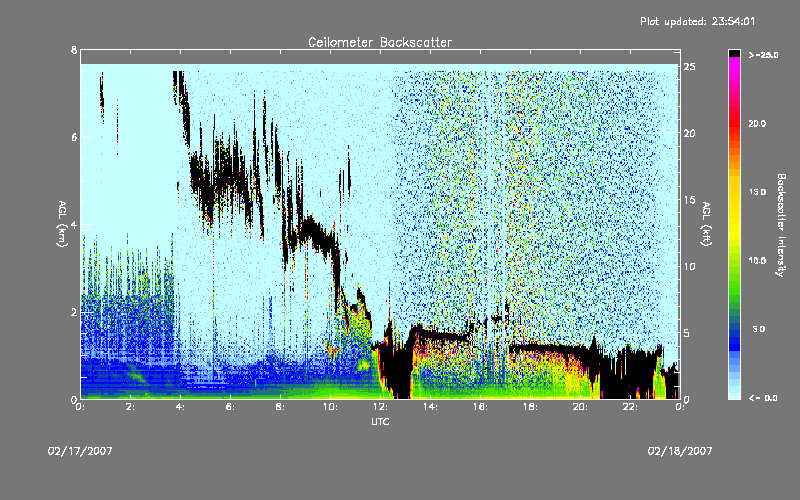
Task: Click the yellow band near 15.0 on colorbar
Action: (x=734, y=192)
